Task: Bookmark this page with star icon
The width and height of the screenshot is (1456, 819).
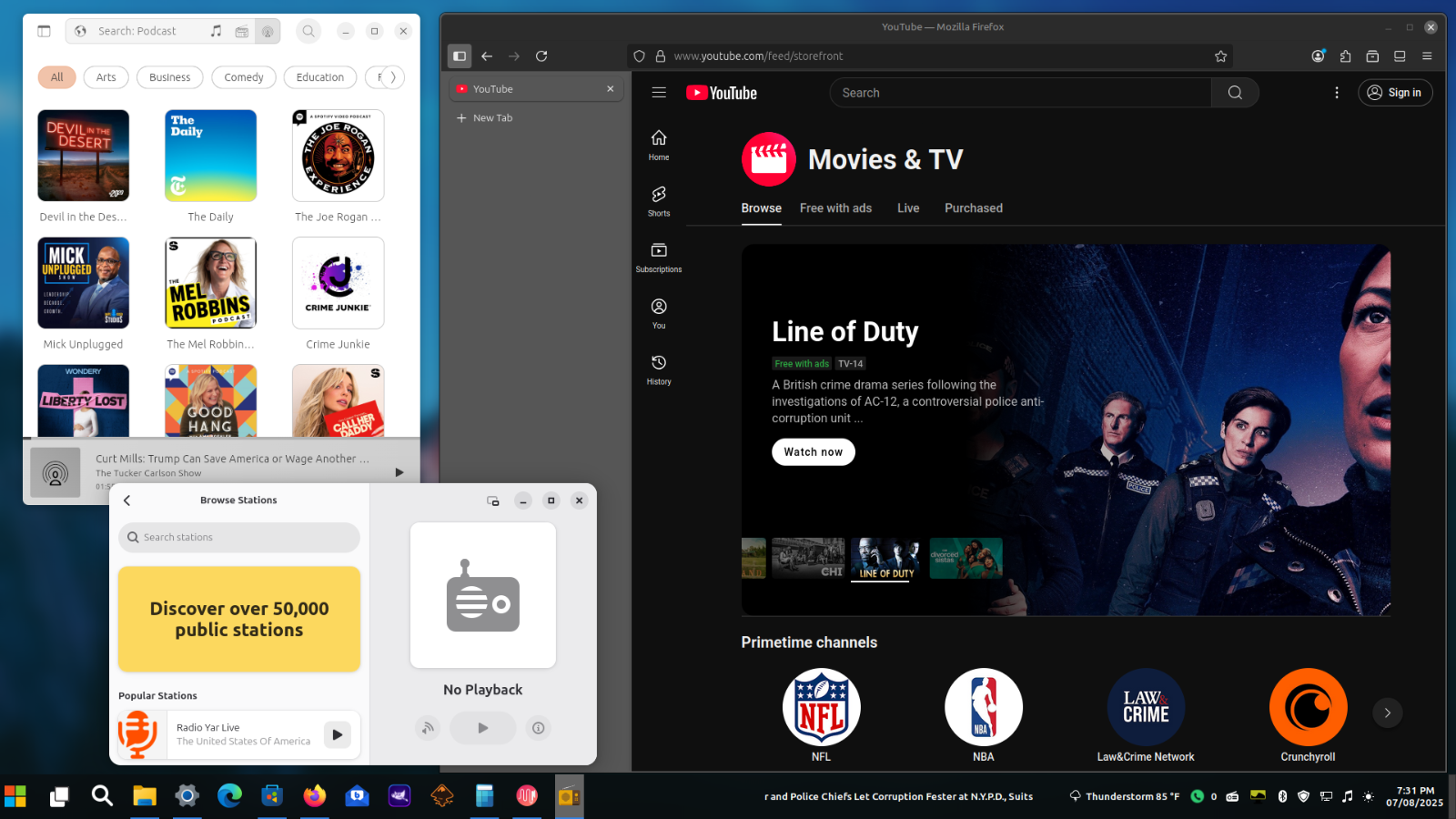Action: point(1220,56)
